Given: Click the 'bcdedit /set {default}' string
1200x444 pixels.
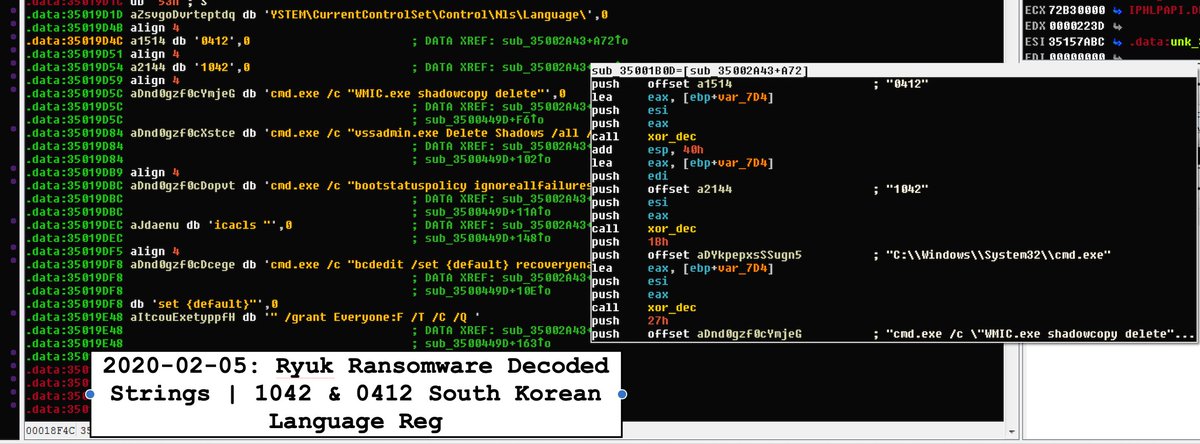Looking at the screenshot, I should pos(433,265).
